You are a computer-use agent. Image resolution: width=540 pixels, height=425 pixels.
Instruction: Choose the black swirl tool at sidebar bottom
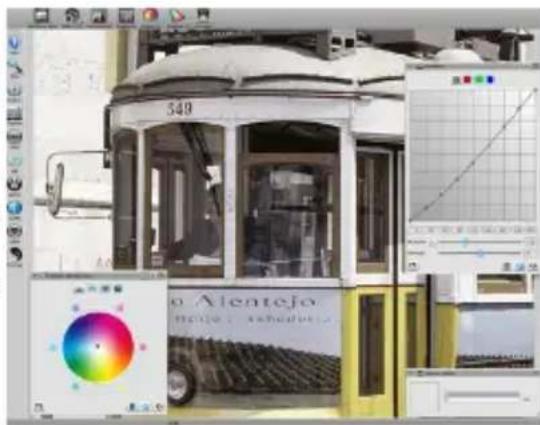click(x=15, y=255)
